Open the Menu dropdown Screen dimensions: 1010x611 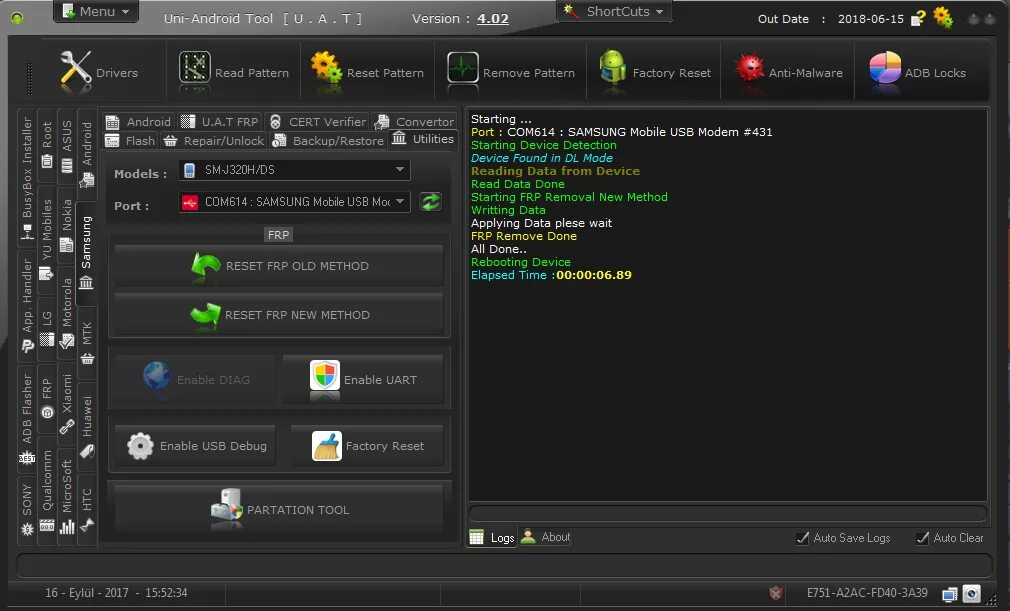96,11
